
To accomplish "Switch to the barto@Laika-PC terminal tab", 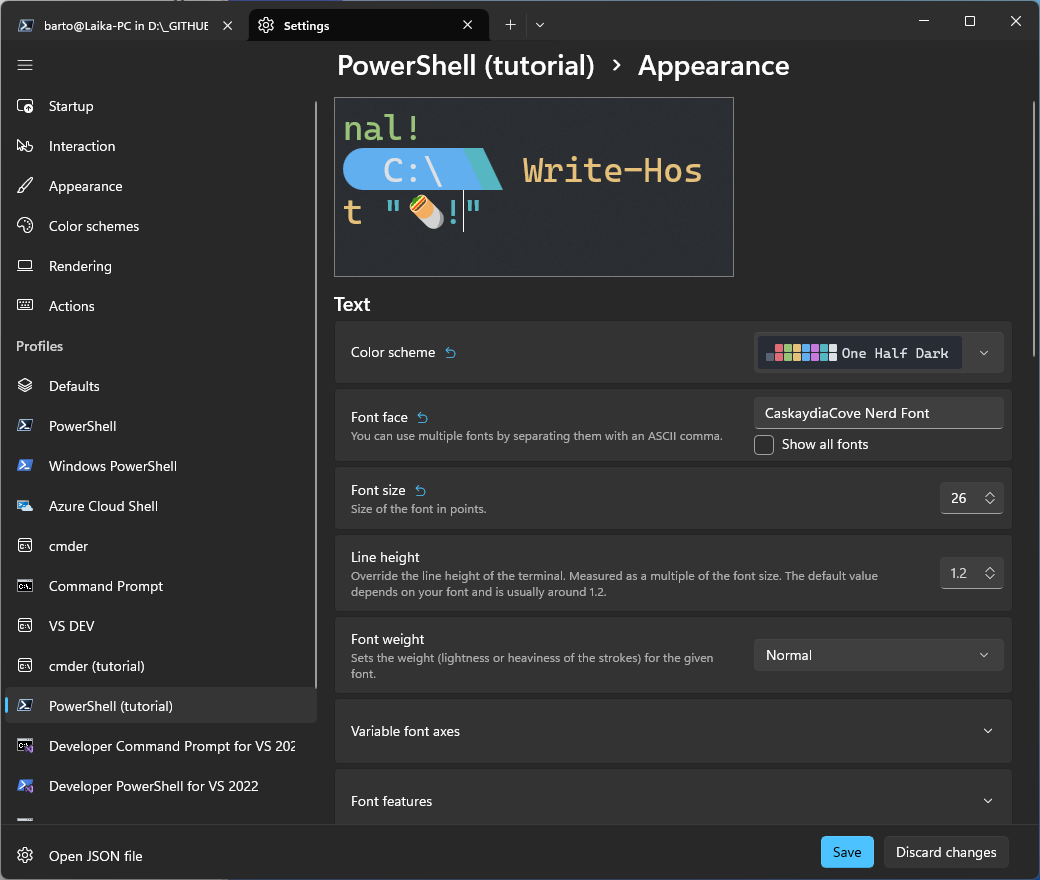I will click(125, 25).
